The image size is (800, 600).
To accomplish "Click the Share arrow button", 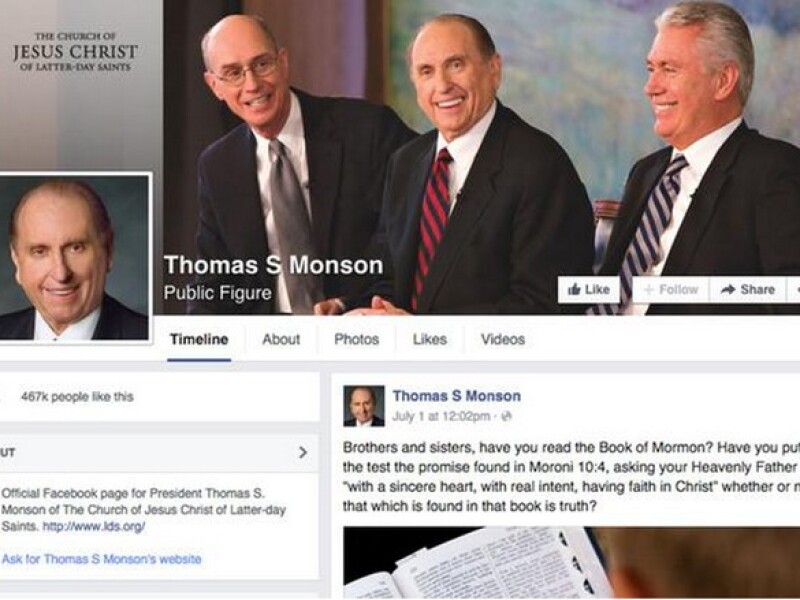I will 748,290.
